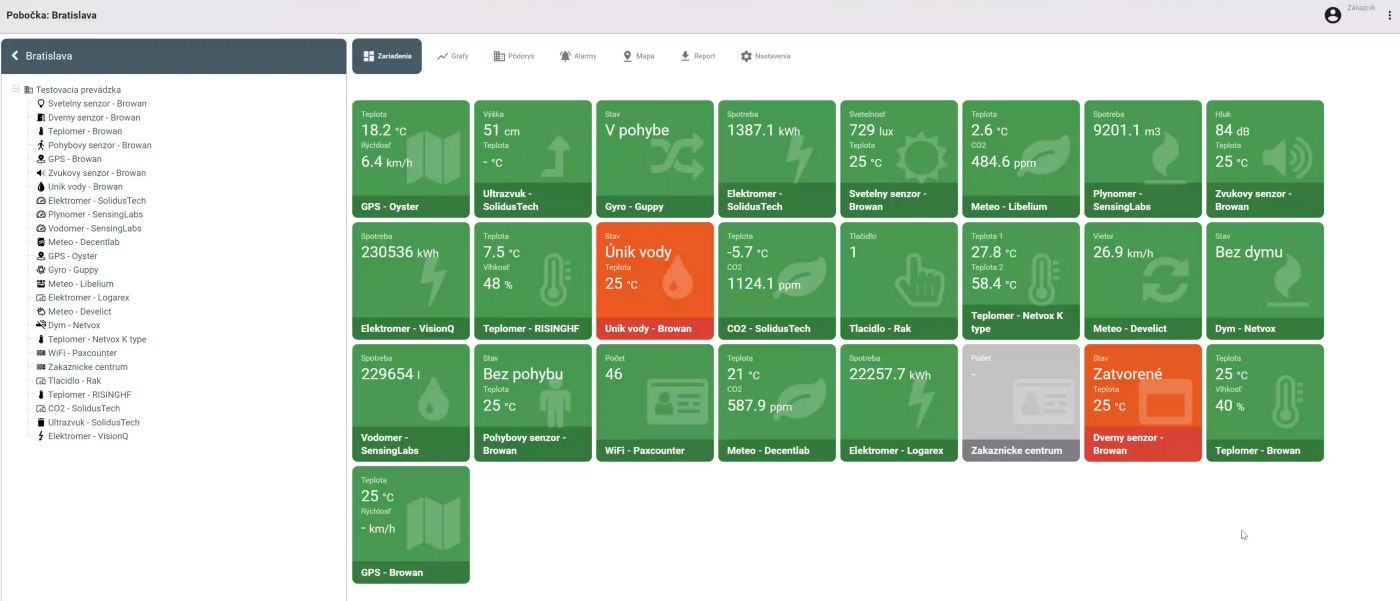Click the user account avatar icon
The image size is (1400, 601).
[x=1332, y=15]
